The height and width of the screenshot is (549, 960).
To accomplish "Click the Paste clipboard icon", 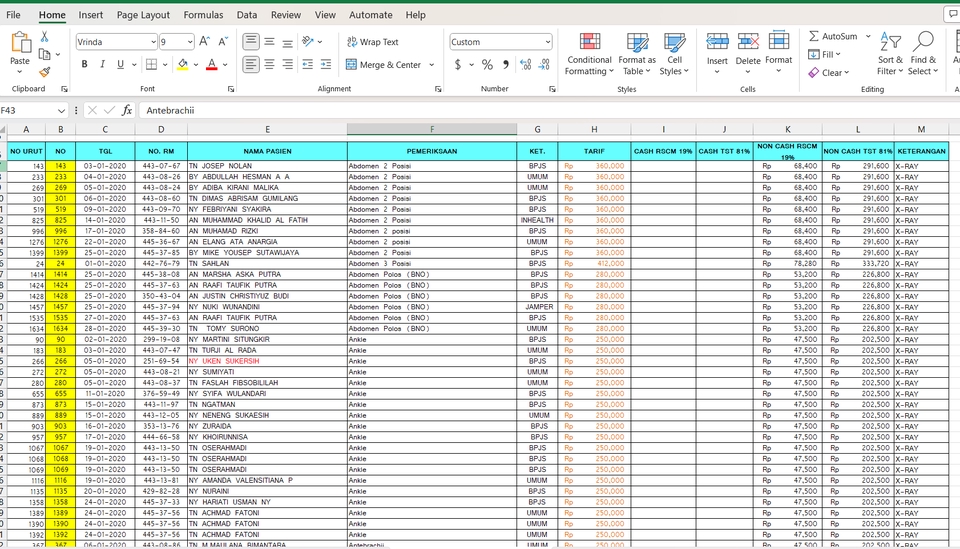I will click(x=20, y=43).
